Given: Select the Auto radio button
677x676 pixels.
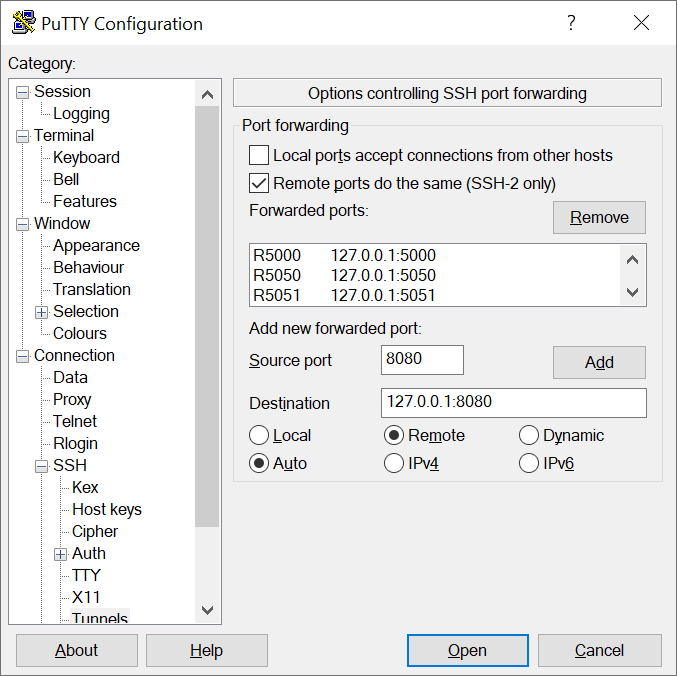Looking at the screenshot, I should click(259, 463).
